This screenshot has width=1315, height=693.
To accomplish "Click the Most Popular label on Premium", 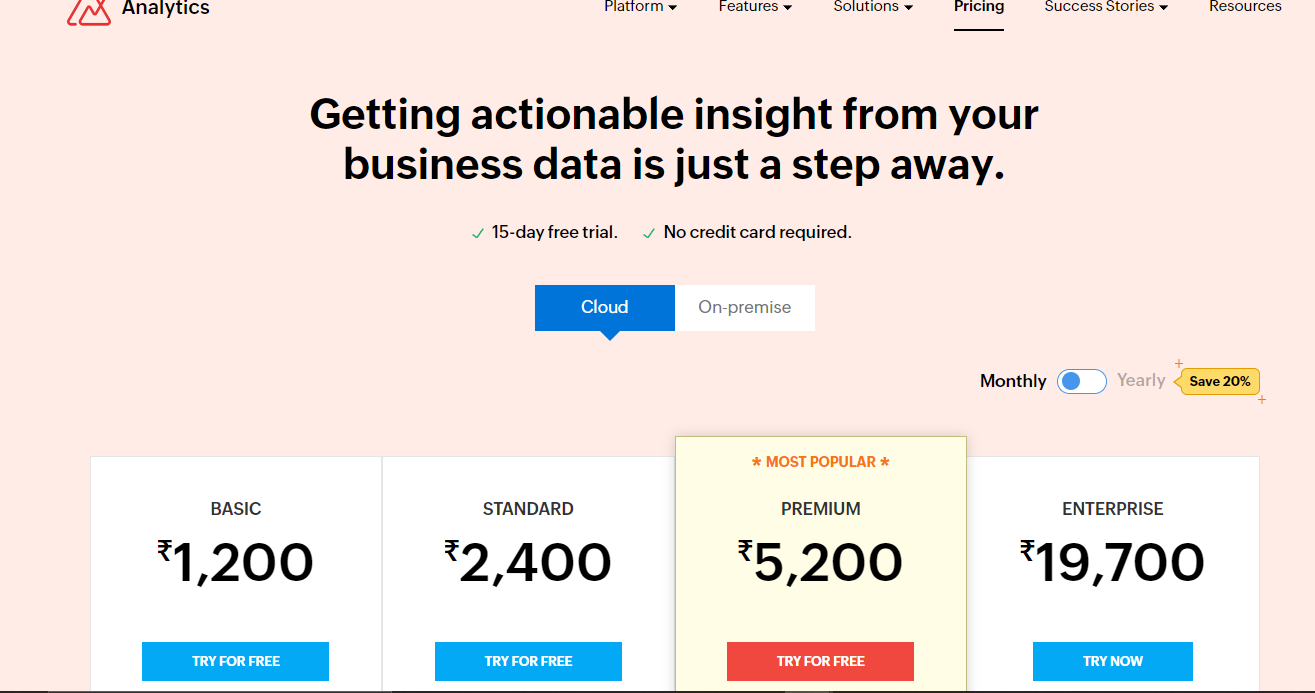I will (820, 462).
